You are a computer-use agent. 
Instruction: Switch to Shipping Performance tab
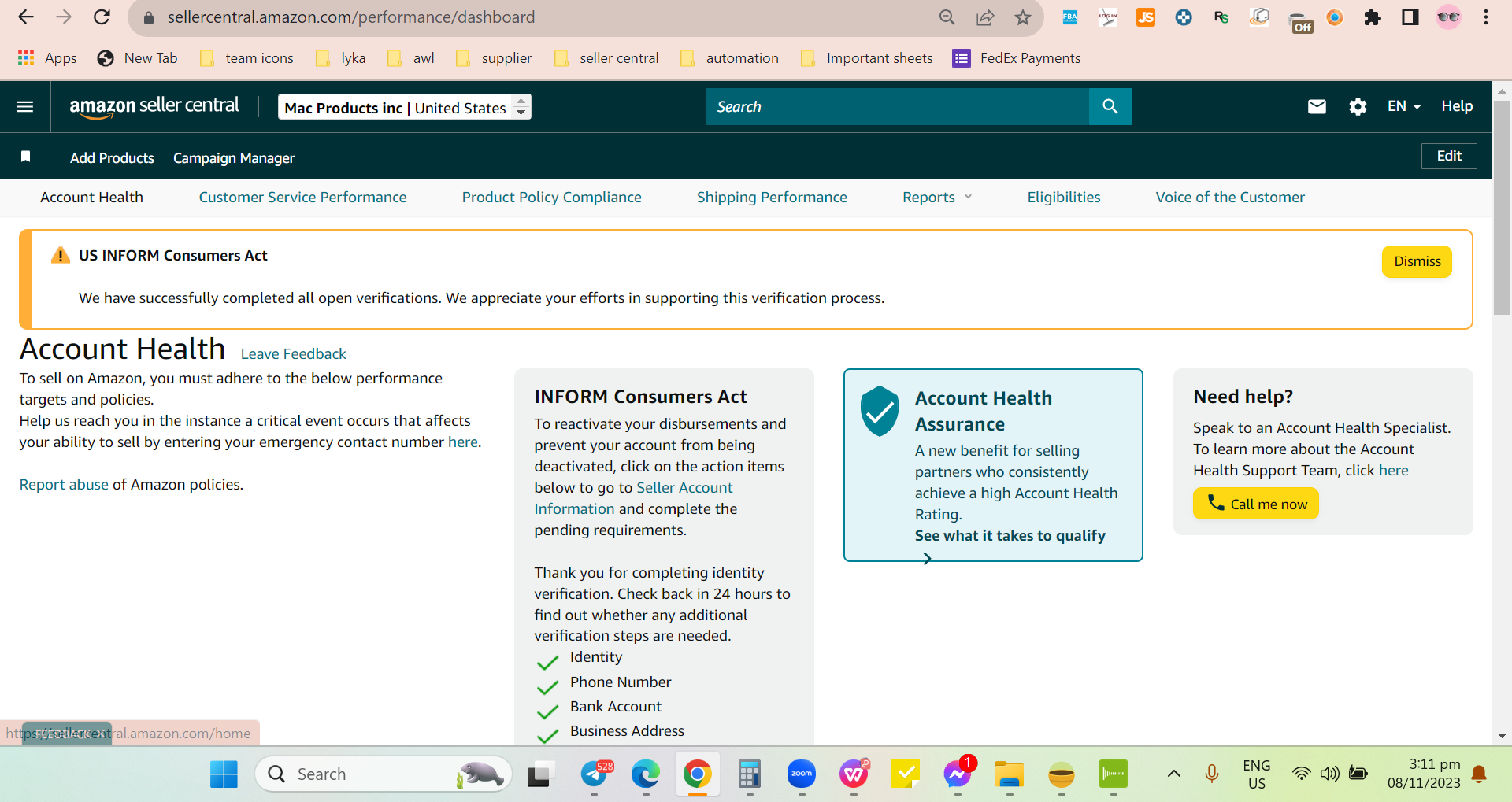(772, 198)
